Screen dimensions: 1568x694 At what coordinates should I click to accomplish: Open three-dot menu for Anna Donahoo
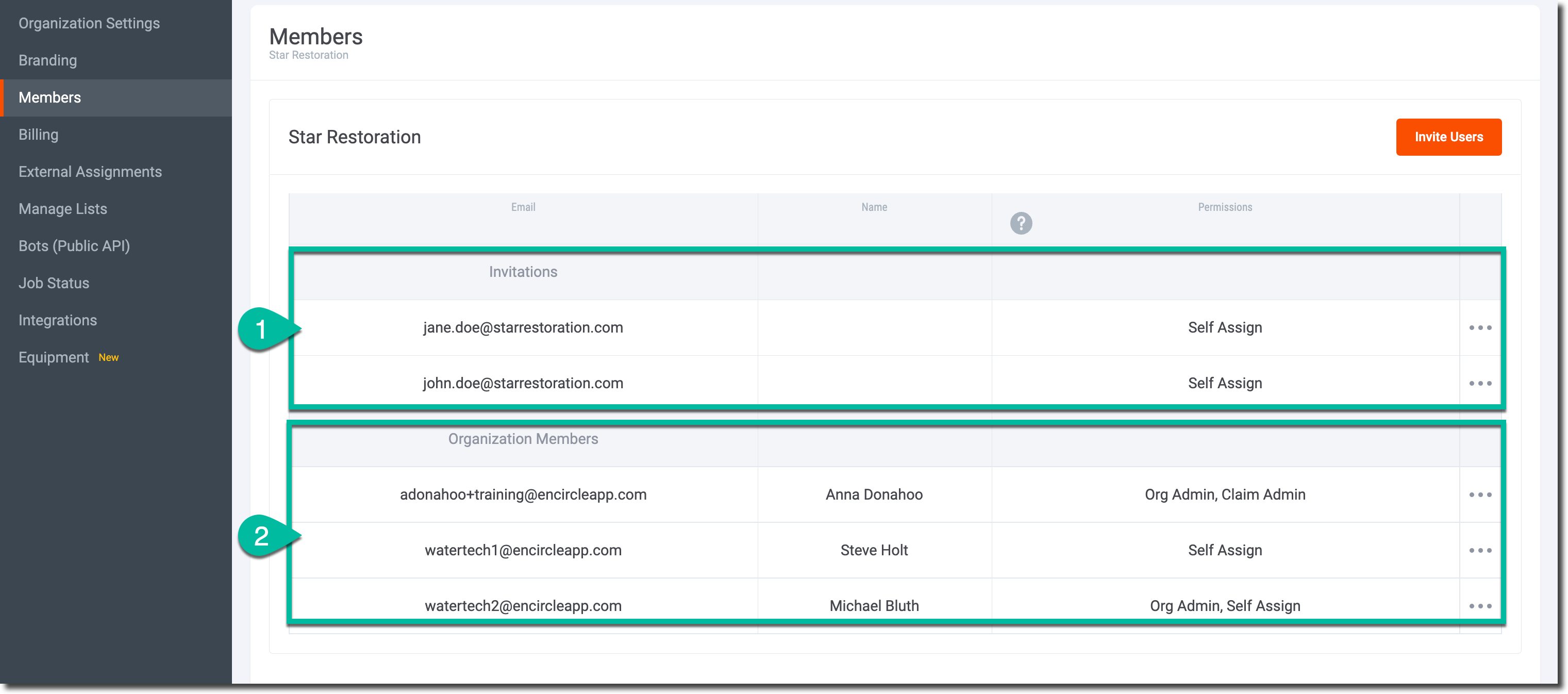pos(1480,495)
